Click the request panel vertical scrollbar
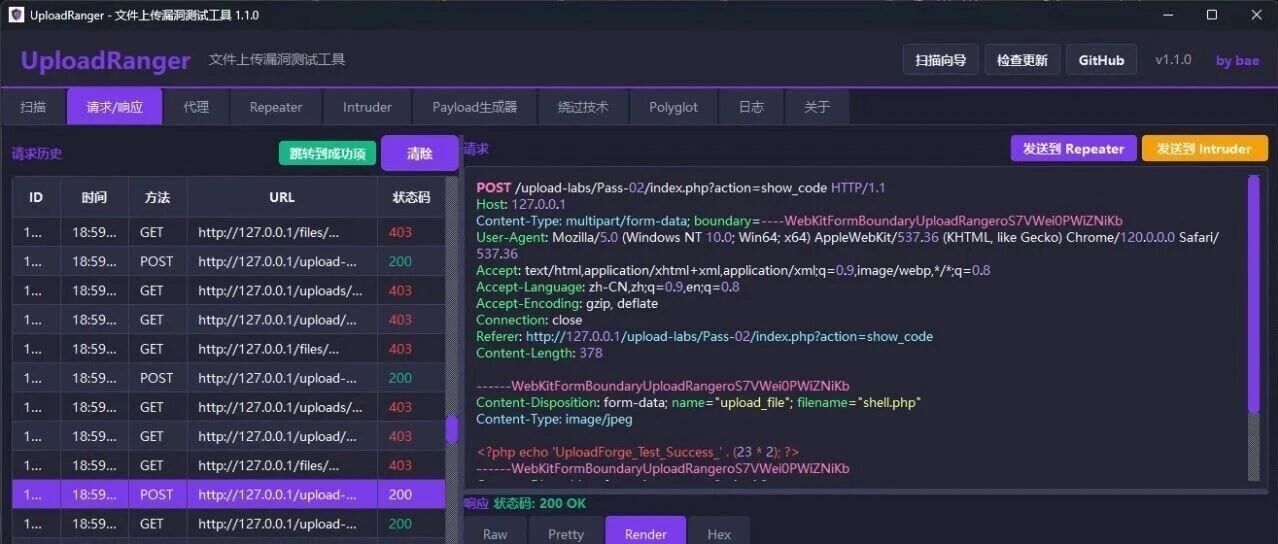This screenshot has width=1278, height=544. 1254,294
